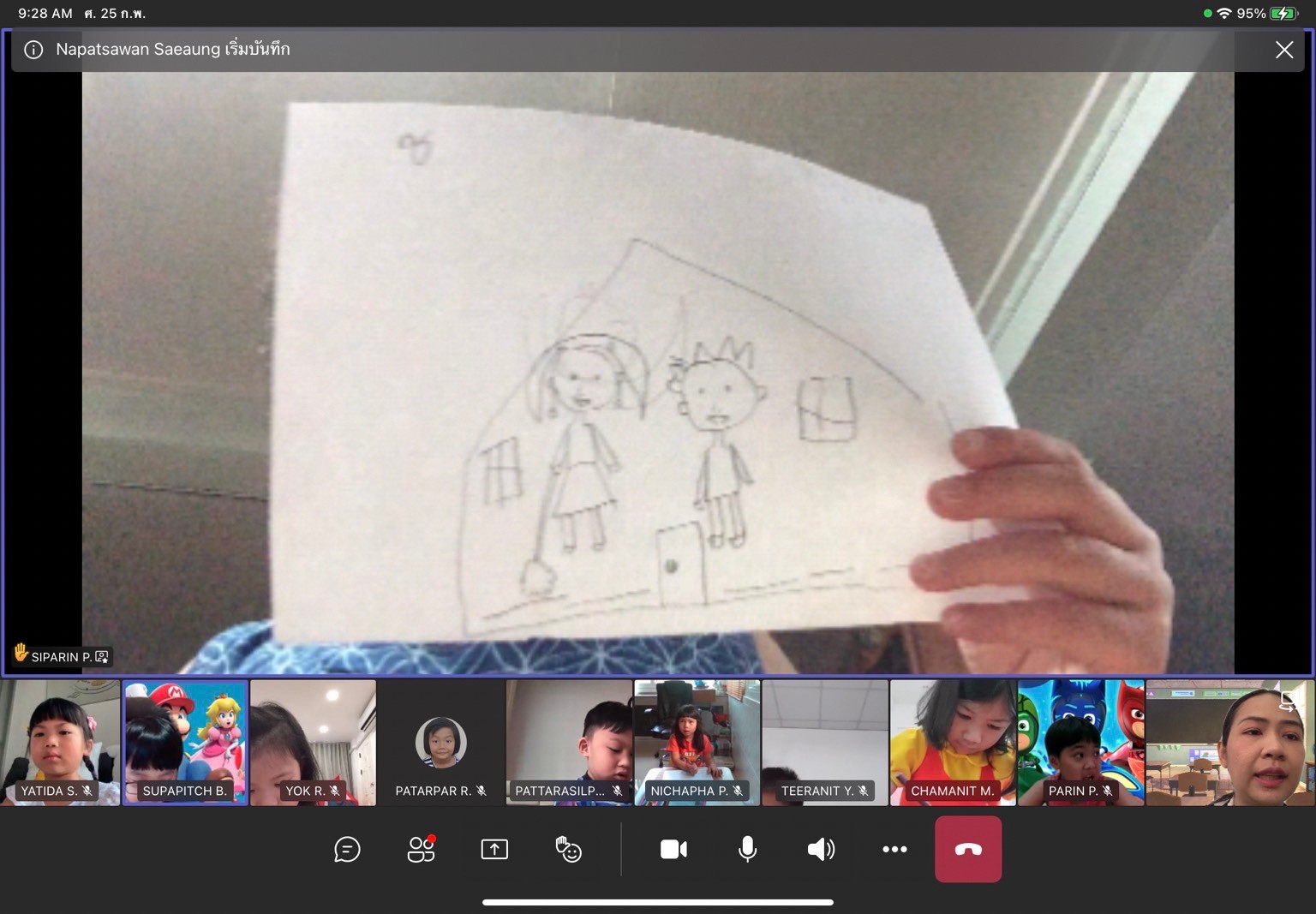The width and height of the screenshot is (1316, 914).
Task: Tap the info icon in recording banner
Action: tap(33, 50)
